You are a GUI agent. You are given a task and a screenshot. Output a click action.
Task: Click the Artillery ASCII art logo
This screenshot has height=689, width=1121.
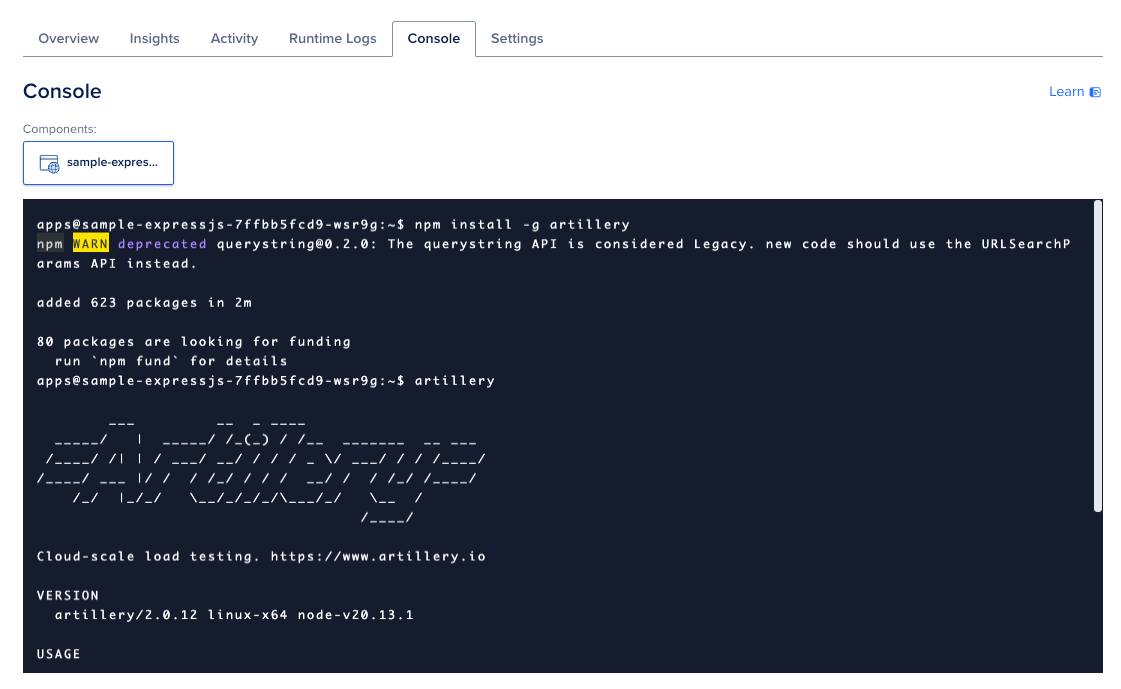point(261,472)
